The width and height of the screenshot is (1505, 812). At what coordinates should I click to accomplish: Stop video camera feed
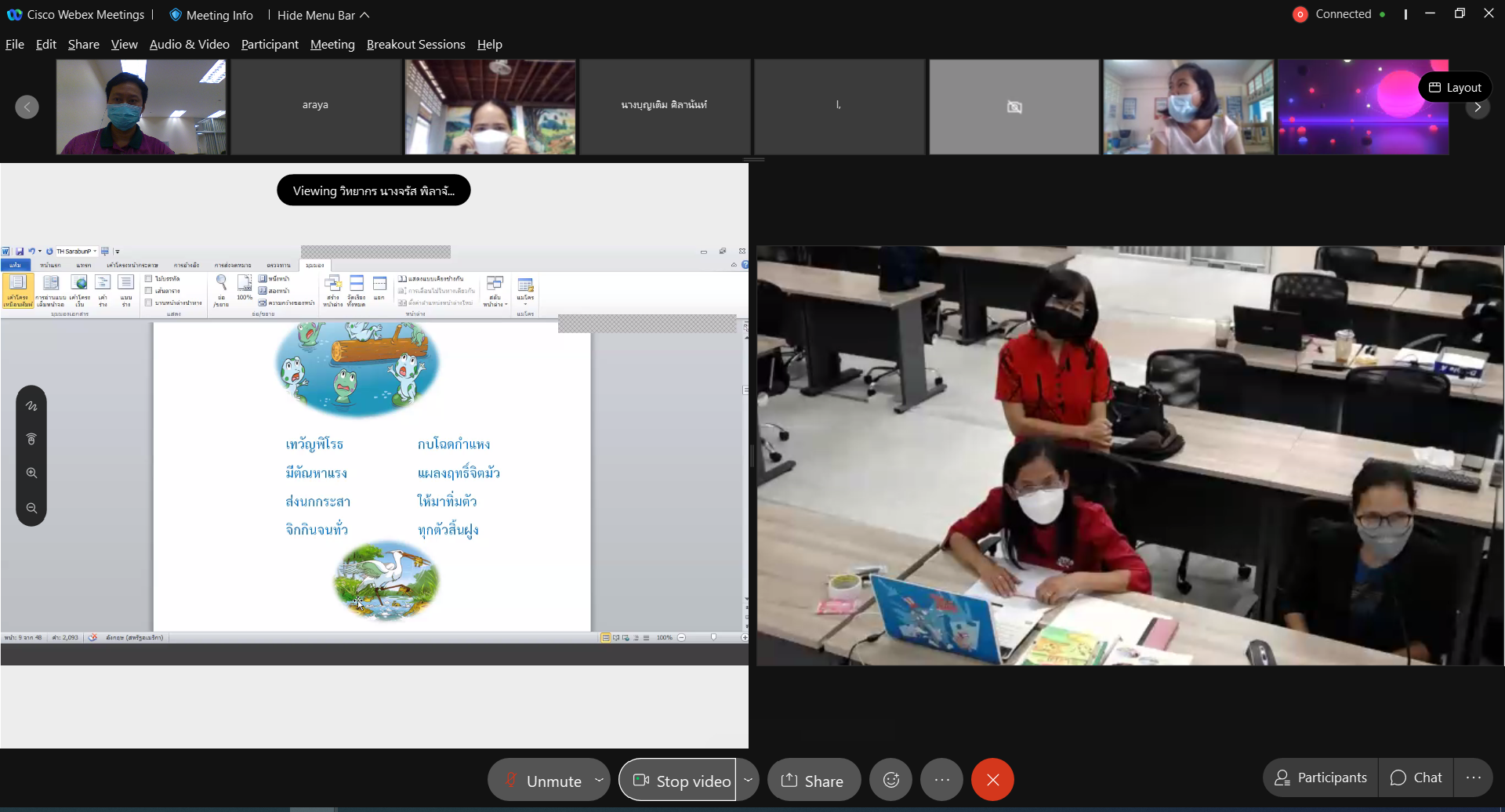(x=680, y=781)
